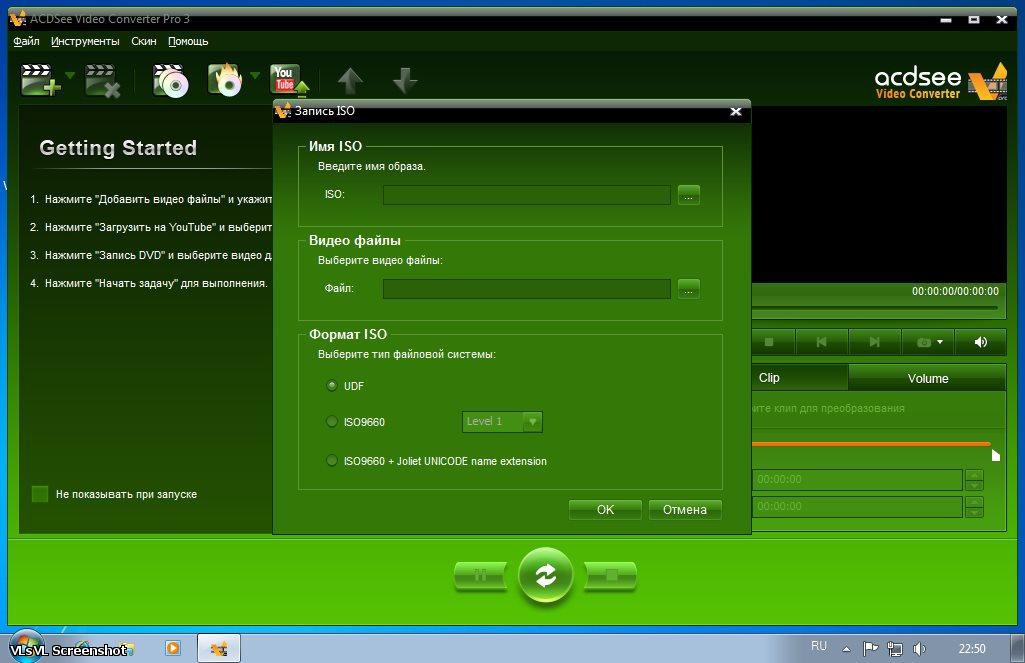The image size is (1025, 663).
Task: Open the Скин menu
Action: click(144, 41)
